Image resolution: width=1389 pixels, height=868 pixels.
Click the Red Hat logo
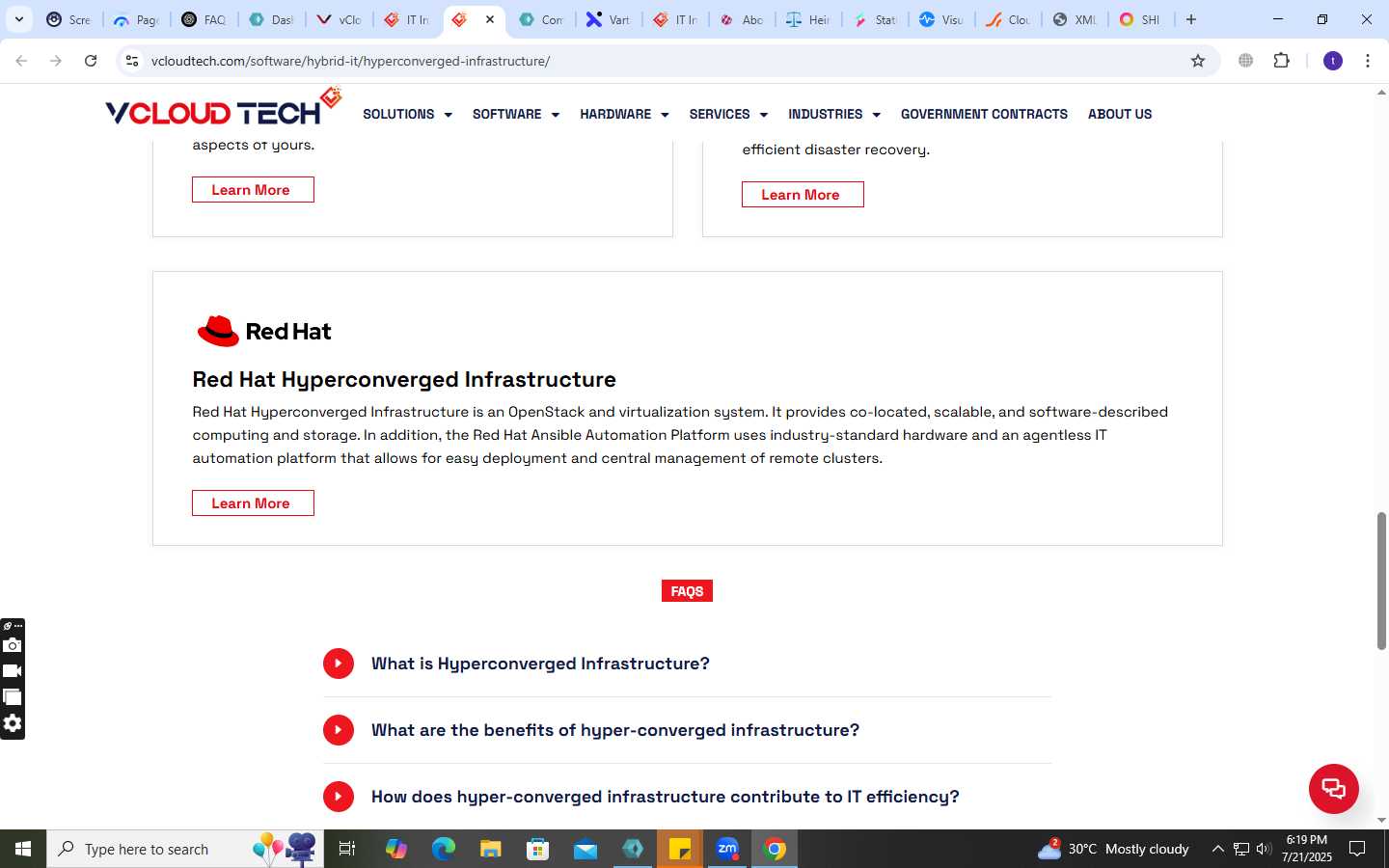[264, 331]
